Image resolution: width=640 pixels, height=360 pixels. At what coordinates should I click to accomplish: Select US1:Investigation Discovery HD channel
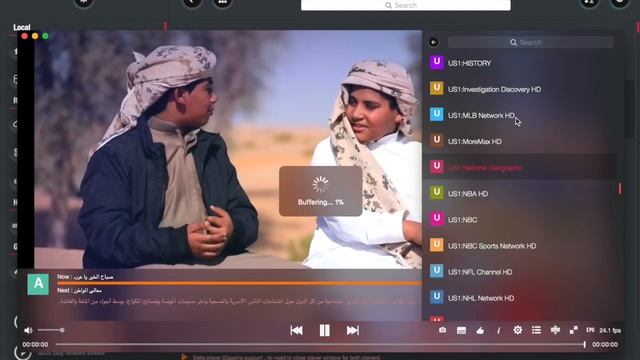[519, 89]
